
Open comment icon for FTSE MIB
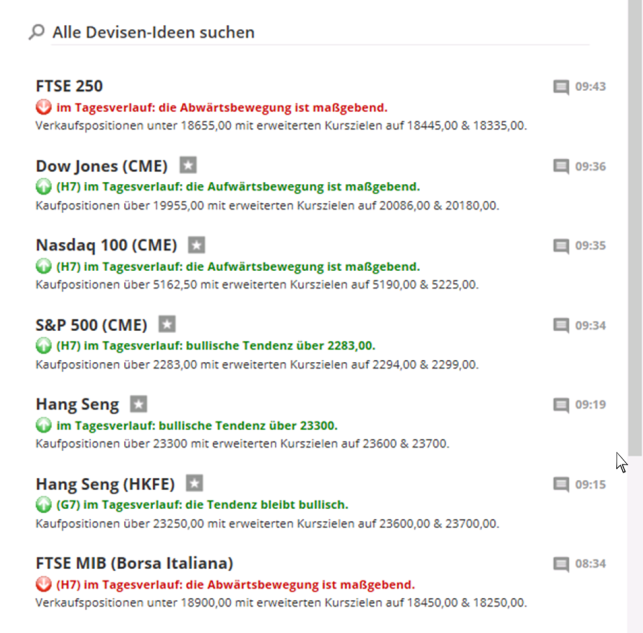point(561,564)
